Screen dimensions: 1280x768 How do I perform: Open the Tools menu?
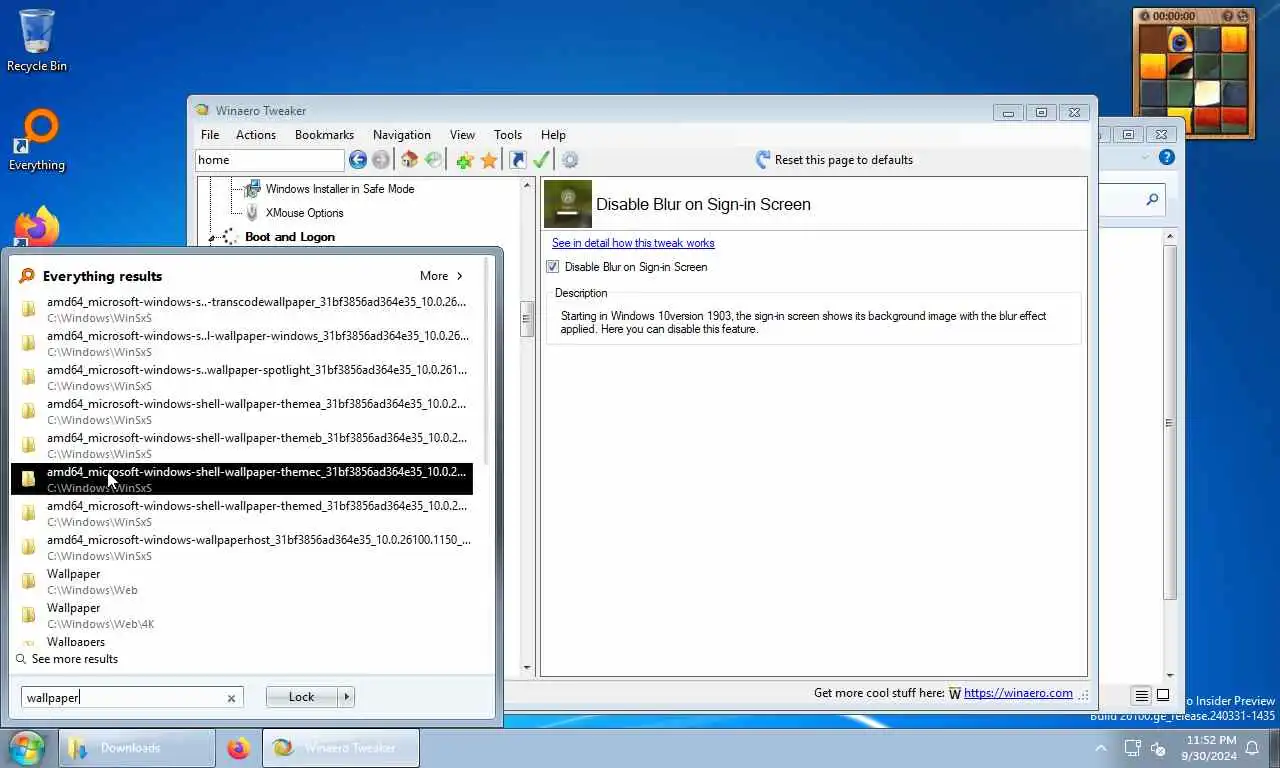pos(508,135)
